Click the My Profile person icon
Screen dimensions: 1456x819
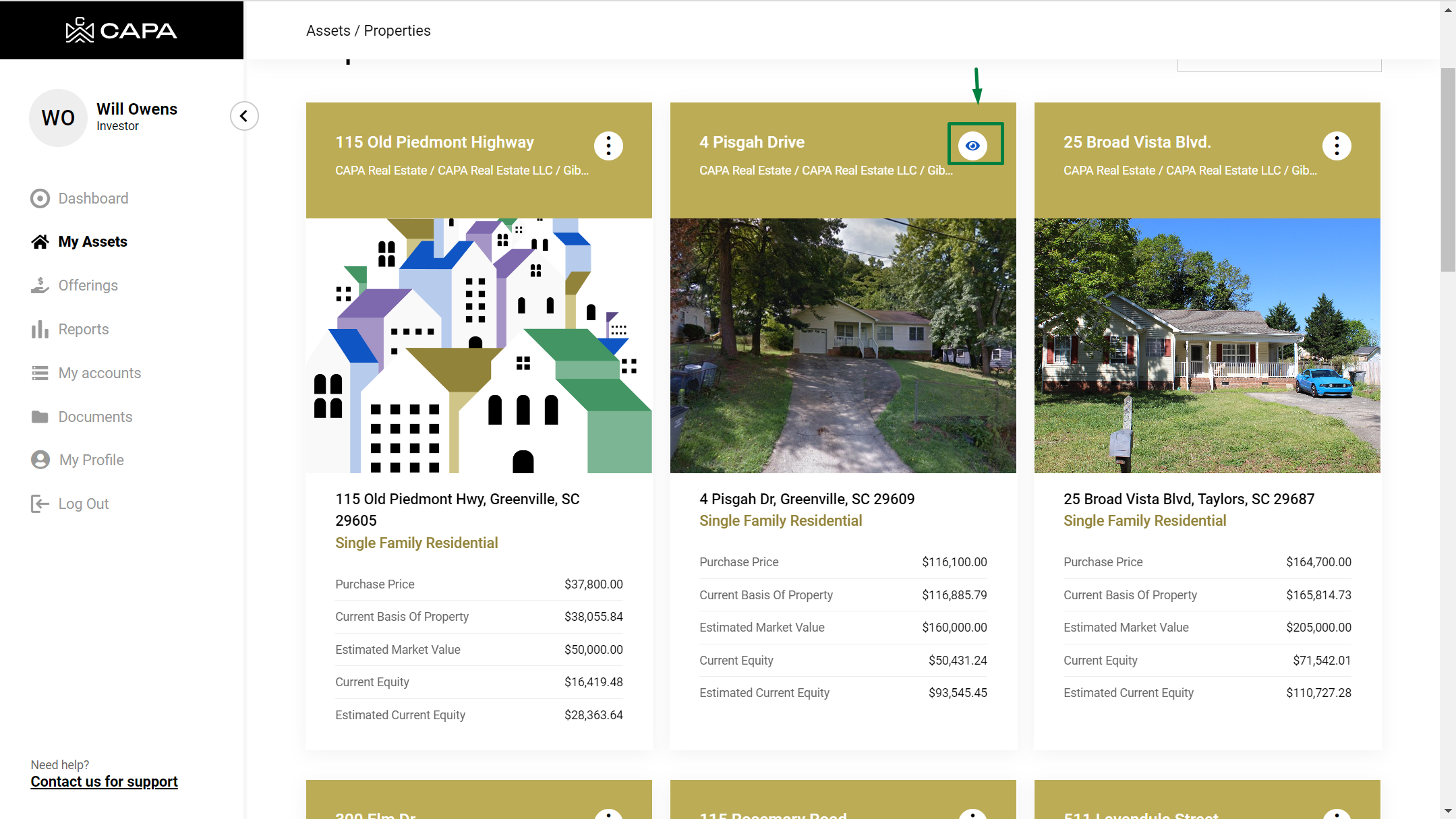tap(40, 460)
